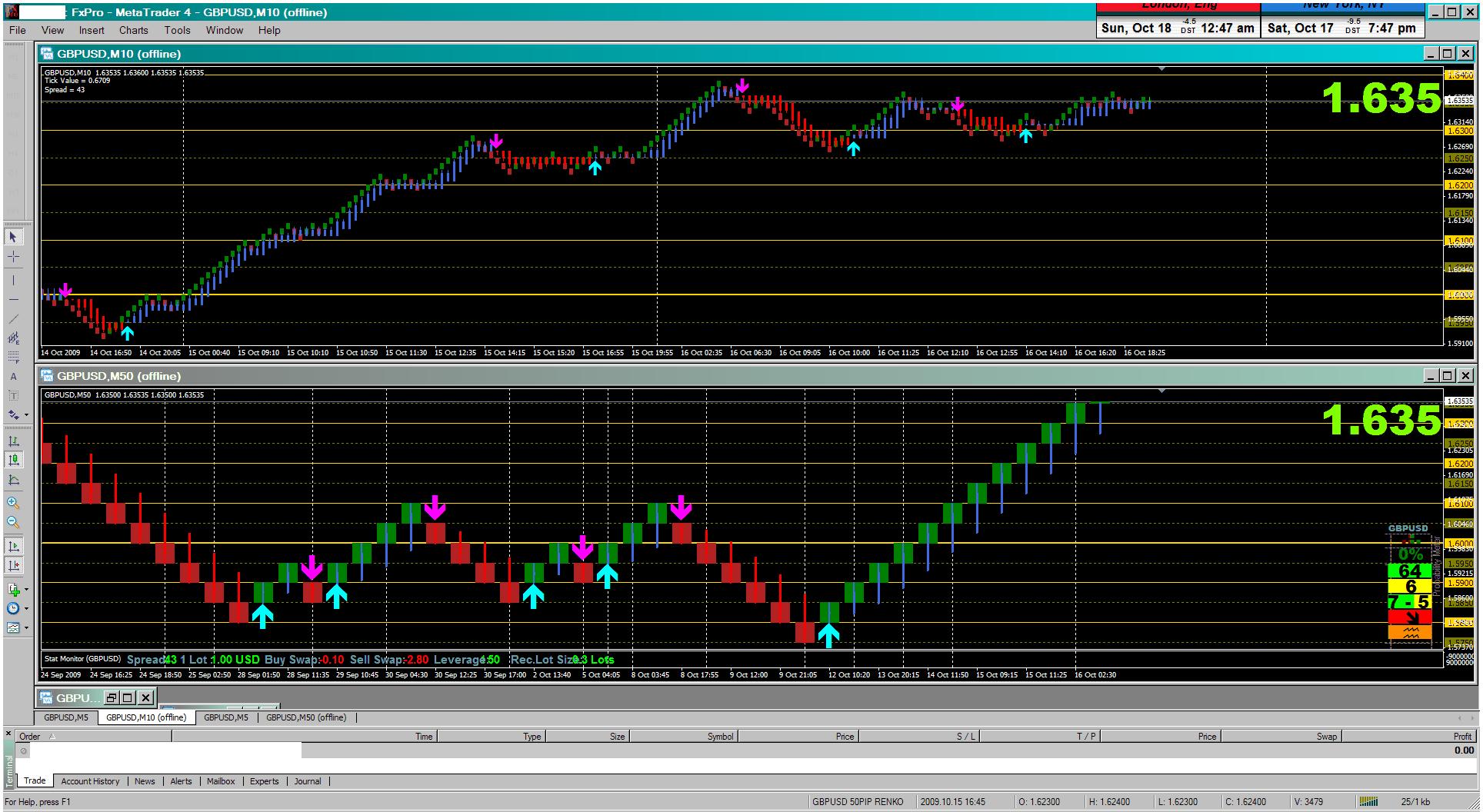Image resolution: width=1483 pixels, height=812 pixels.
Task: Click the chart shift marker on the M10 chart
Action: (x=1161, y=69)
